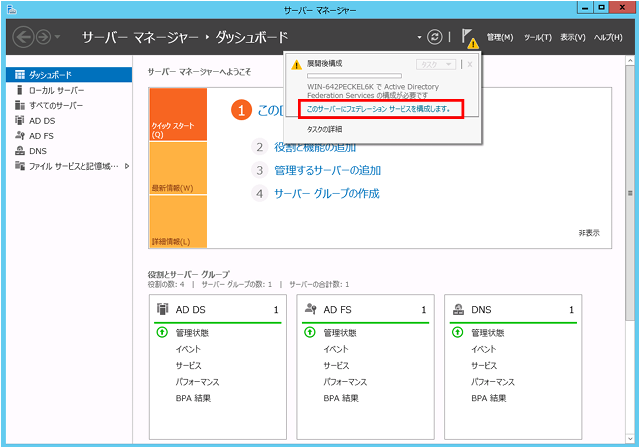Click the AD DS tile server icon
This screenshot has height=448, width=640.
162,309
